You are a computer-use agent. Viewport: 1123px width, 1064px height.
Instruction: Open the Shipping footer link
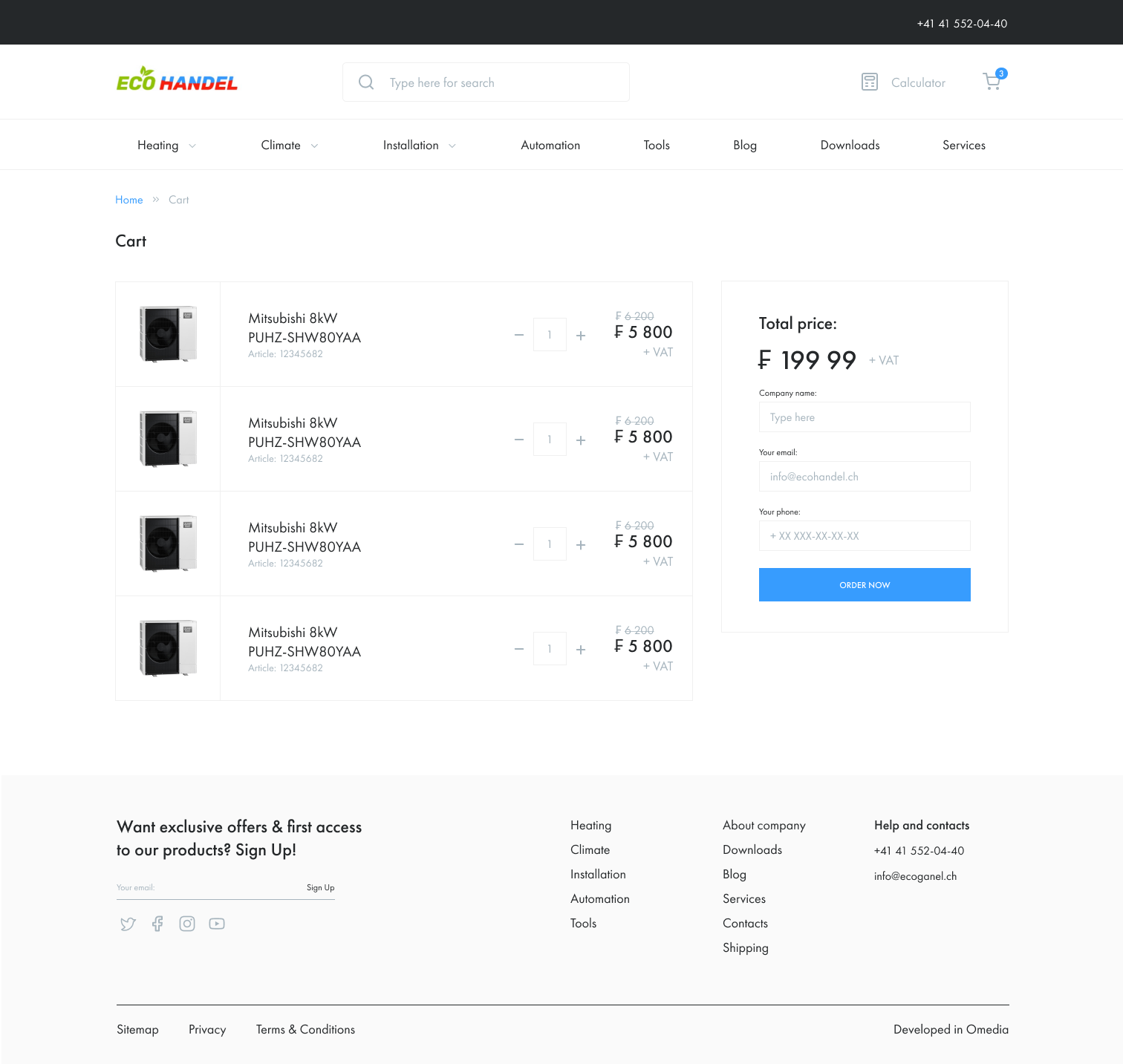(x=746, y=948)
